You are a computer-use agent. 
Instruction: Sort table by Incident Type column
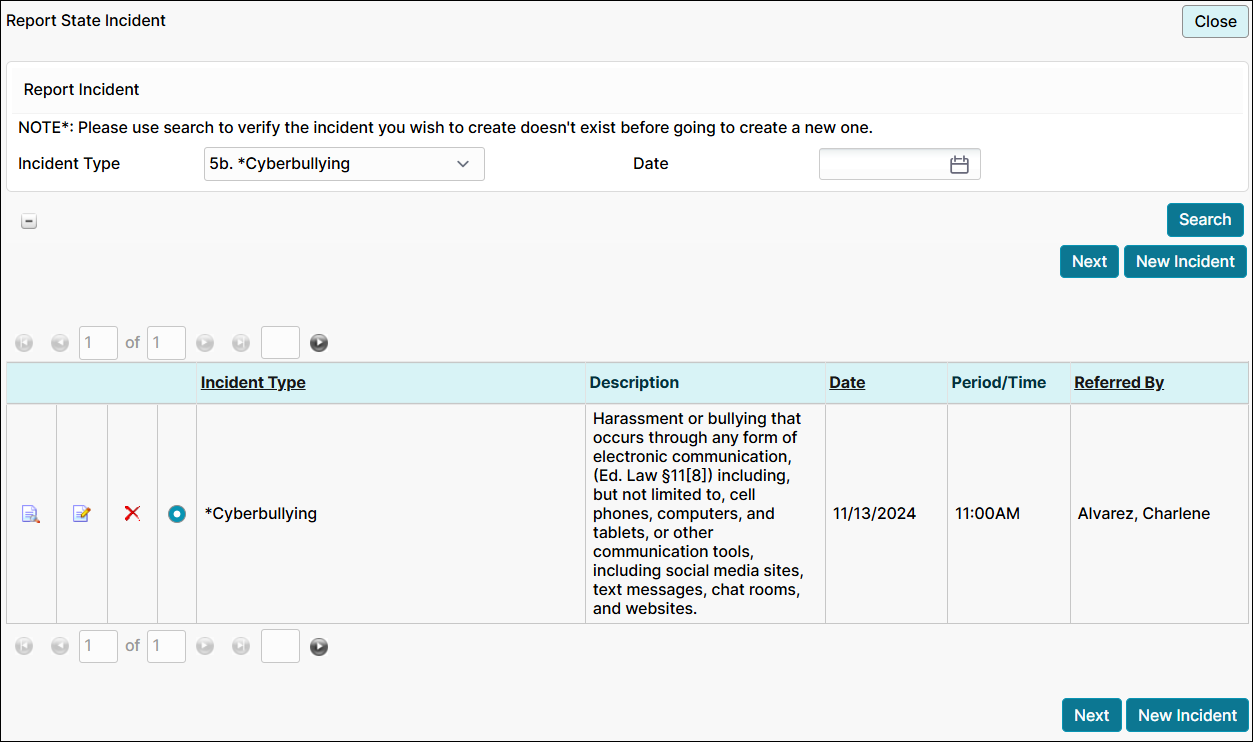253,383
